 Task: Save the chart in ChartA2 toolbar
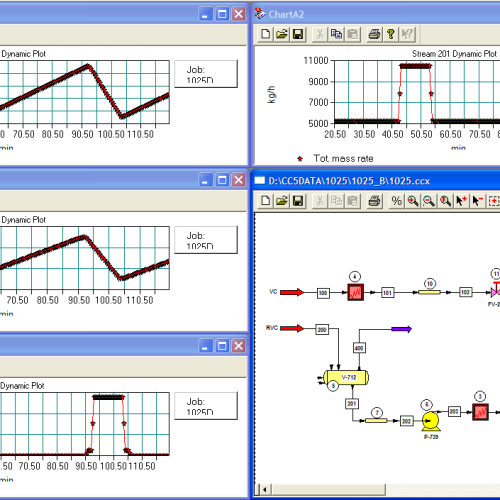[x=298, y=34]
